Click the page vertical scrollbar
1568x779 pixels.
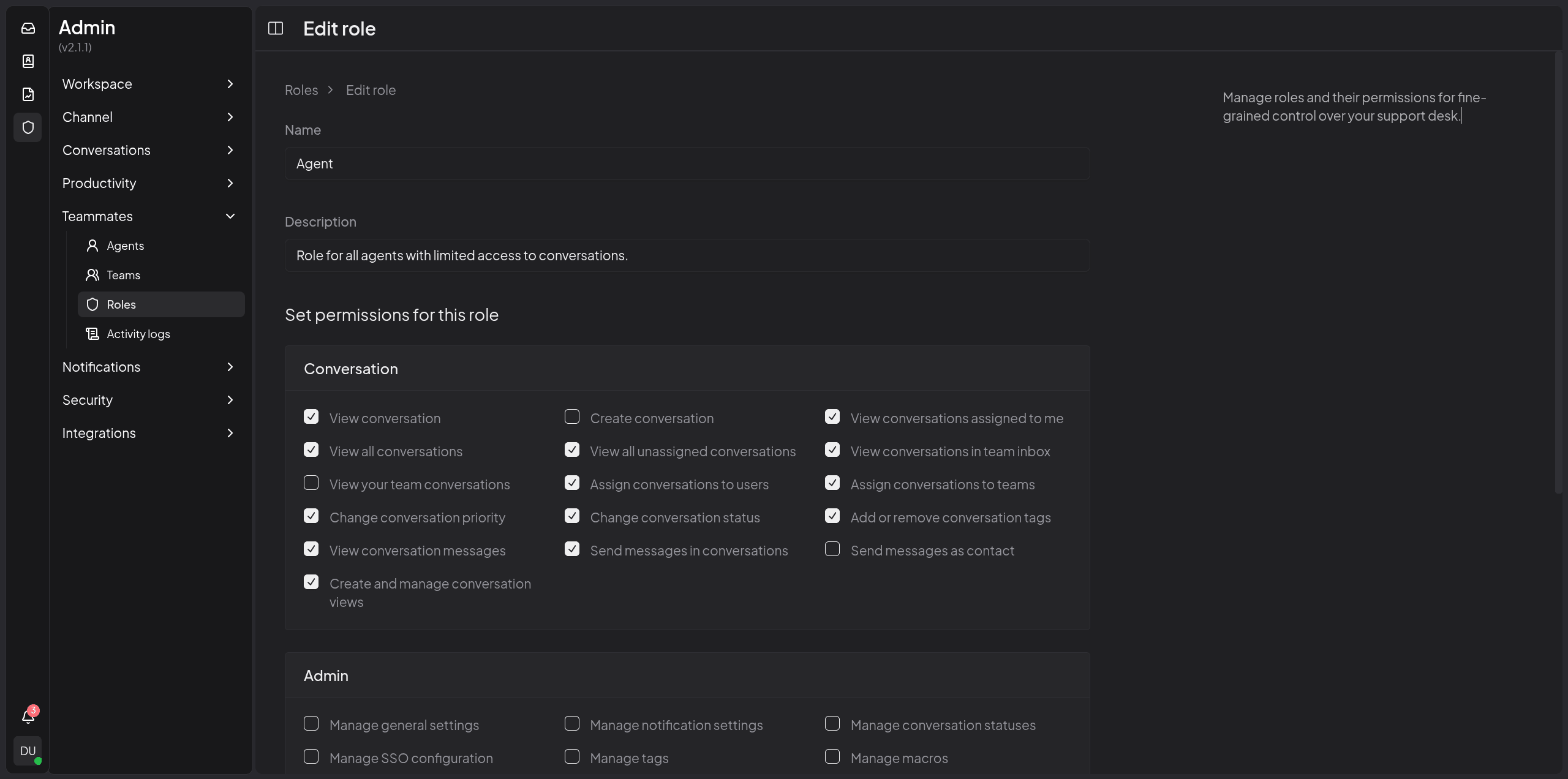1558,273
